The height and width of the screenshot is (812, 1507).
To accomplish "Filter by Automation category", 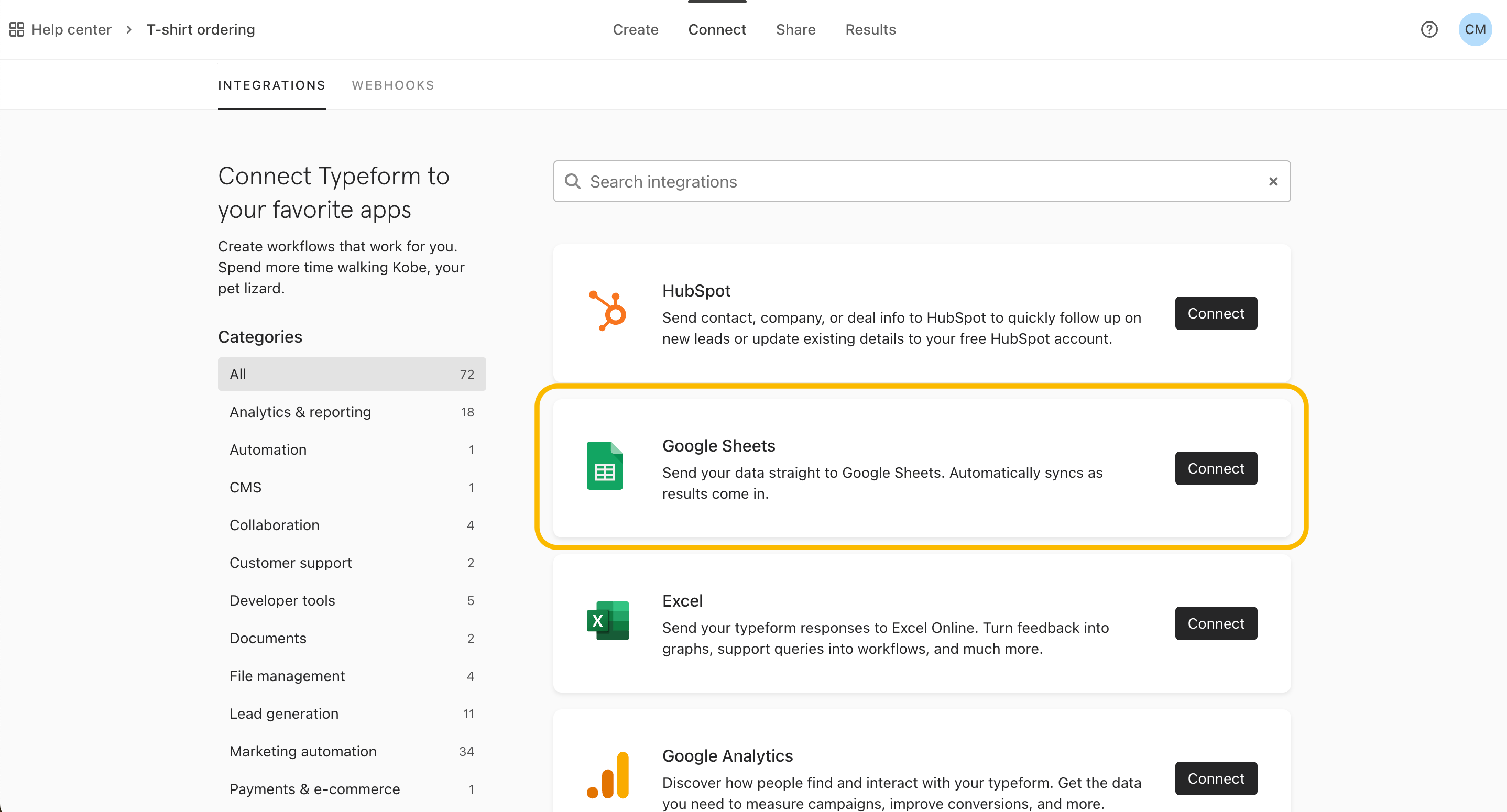I will [352, 450].
